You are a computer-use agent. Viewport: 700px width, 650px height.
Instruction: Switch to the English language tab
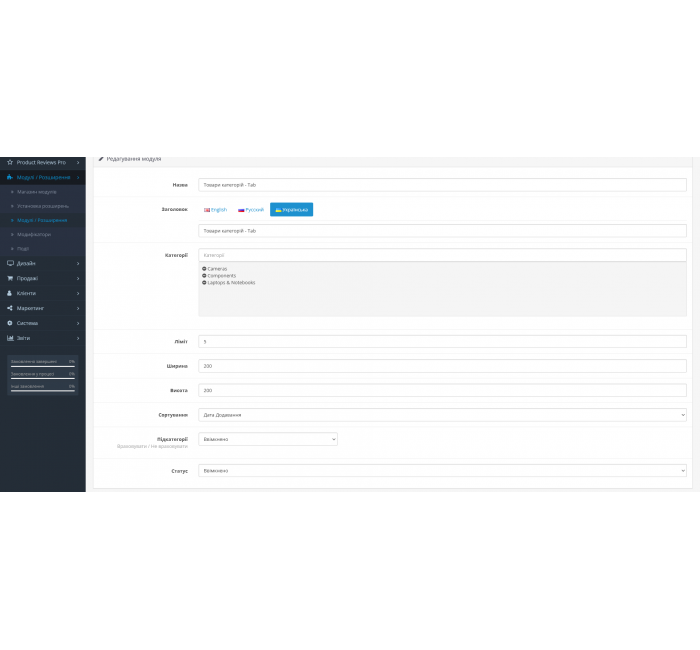pos(216,209)
